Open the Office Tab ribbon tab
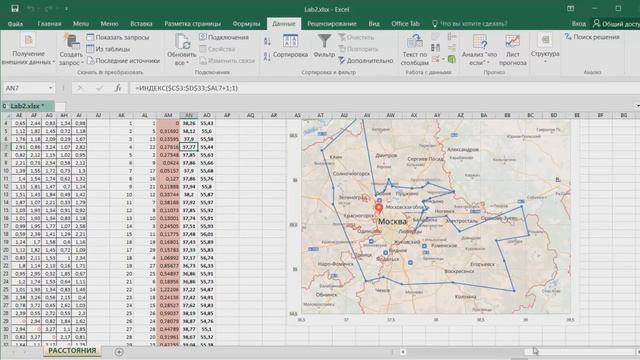Image resolution: width=640 pixels, height=360 pixels. coord(405,24)
